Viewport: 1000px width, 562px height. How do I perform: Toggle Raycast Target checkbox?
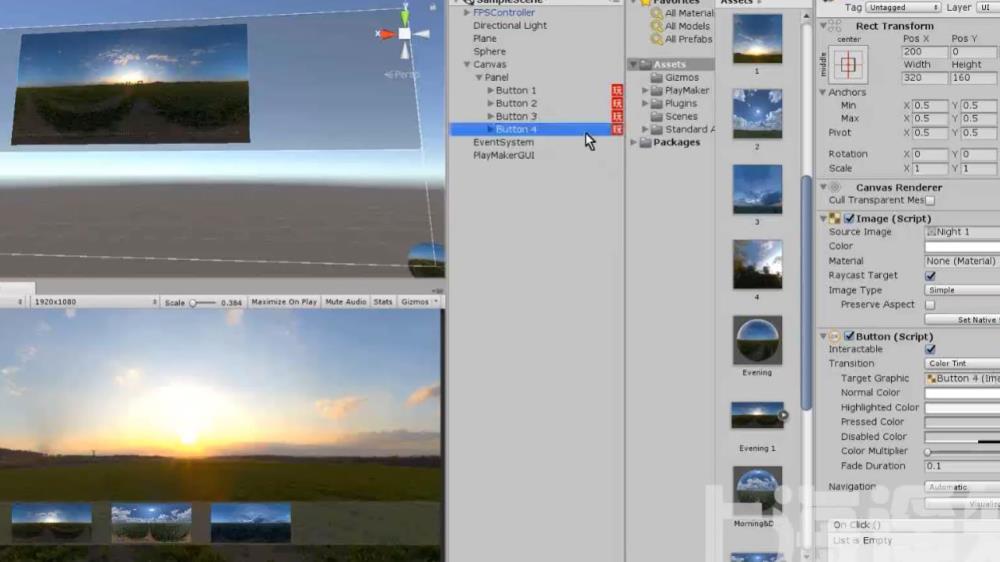pyautogui.click(x=930, y=276)
